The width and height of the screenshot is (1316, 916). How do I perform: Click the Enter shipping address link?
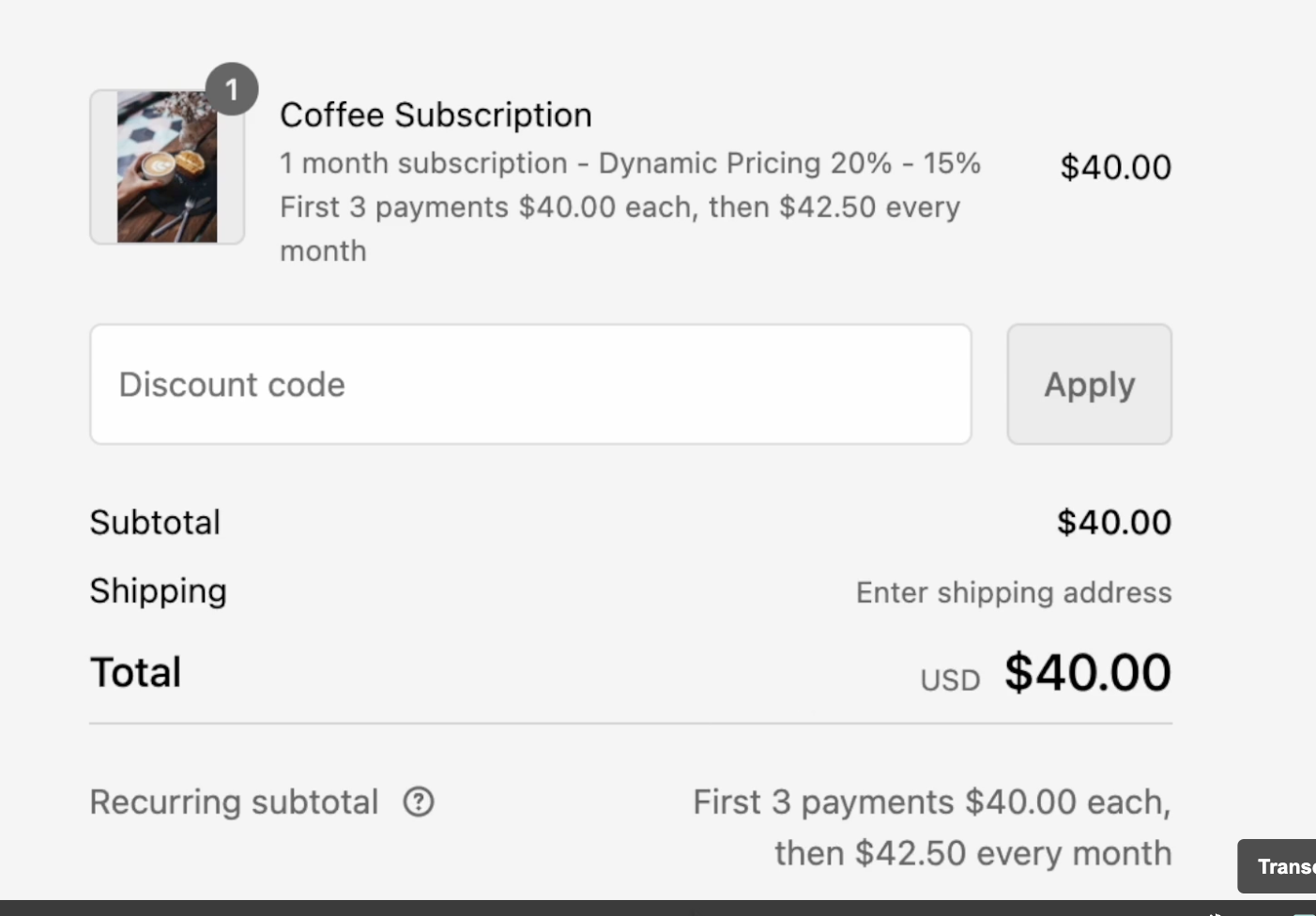click(x=1013, y=592)
